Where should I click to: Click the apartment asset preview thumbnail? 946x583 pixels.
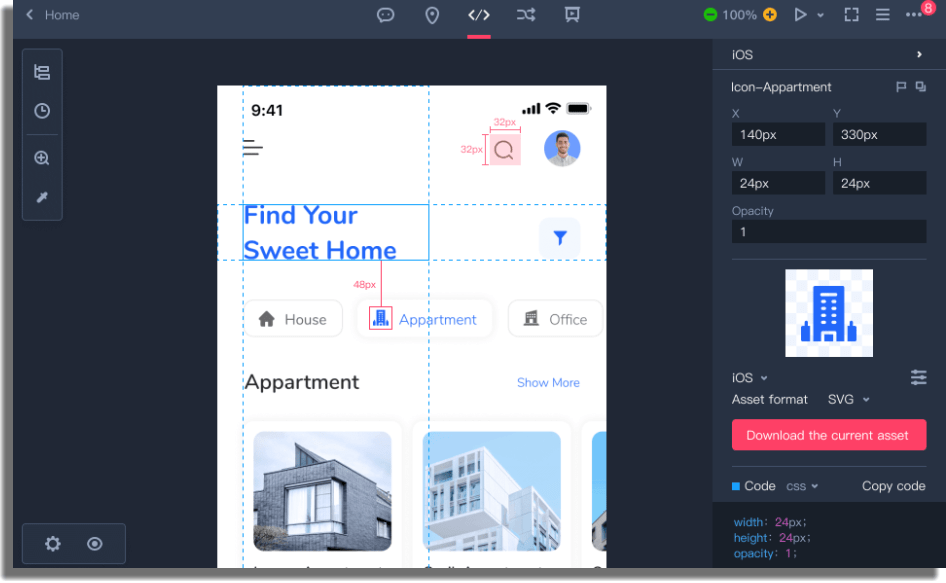829,313
